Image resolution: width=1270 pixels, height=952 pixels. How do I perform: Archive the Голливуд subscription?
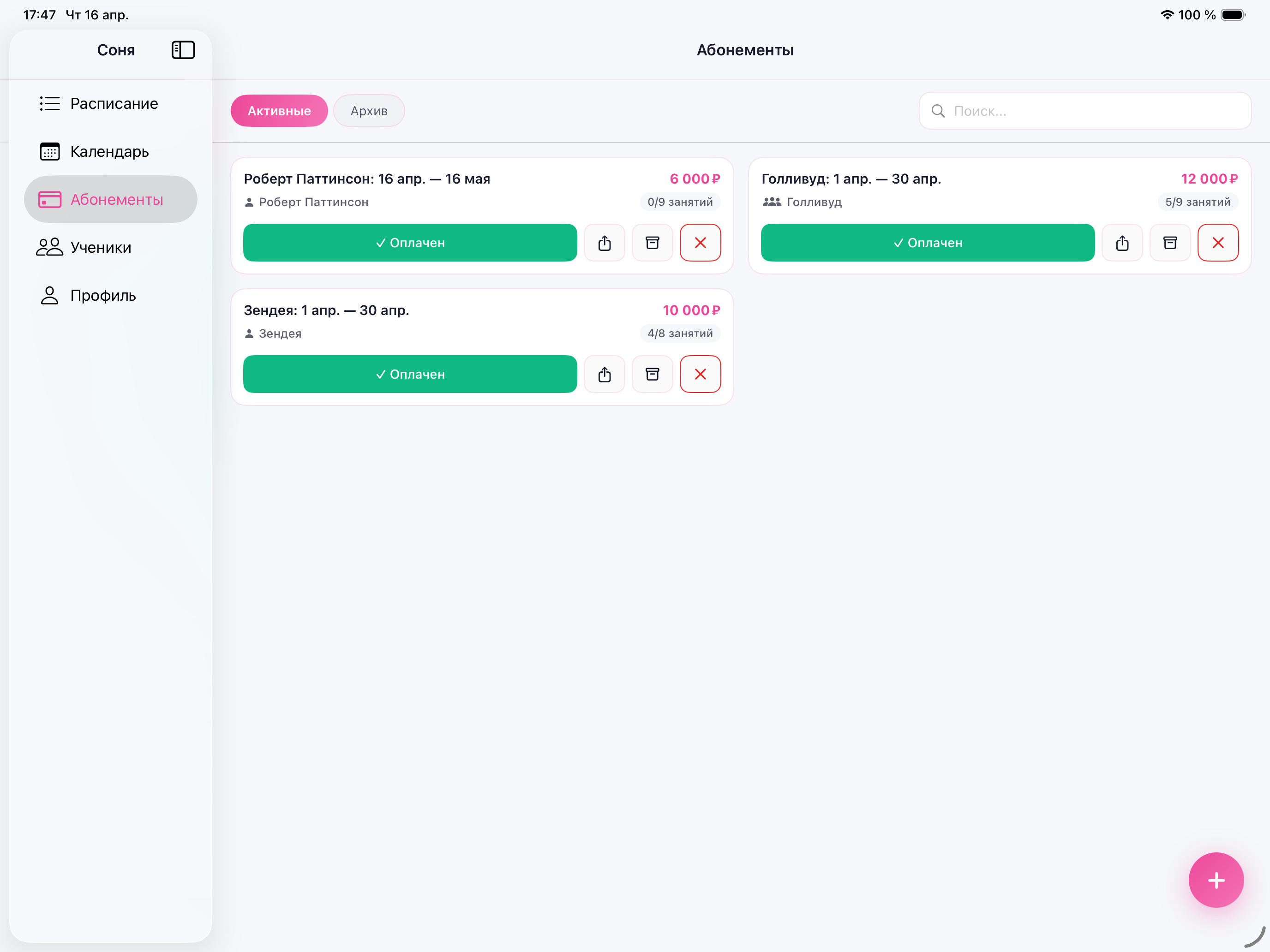(1169, 243)
